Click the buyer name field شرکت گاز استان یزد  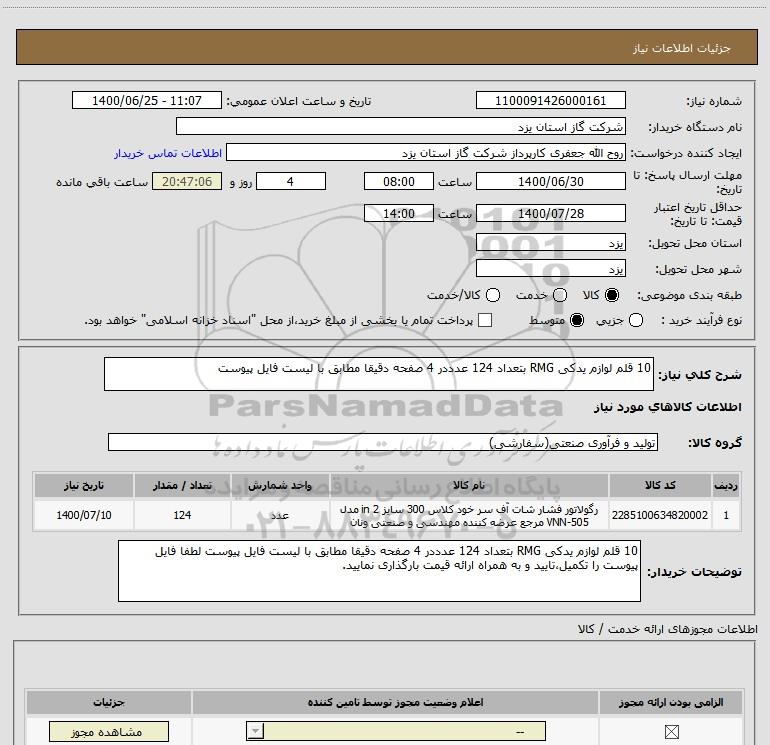pyautogui.click(x=401, y=126)
